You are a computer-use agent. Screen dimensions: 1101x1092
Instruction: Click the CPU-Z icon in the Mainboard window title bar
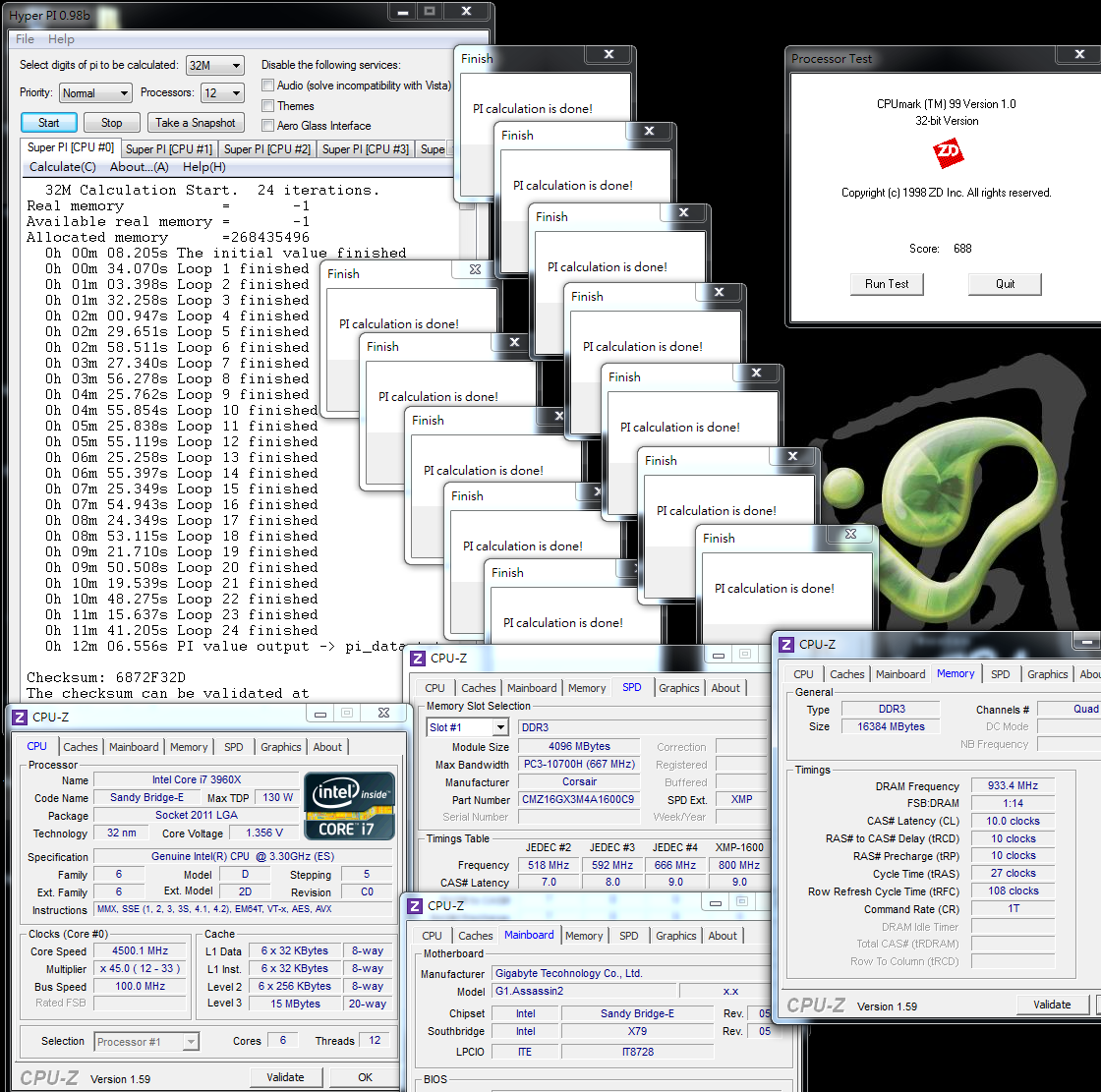click(415, 906)
